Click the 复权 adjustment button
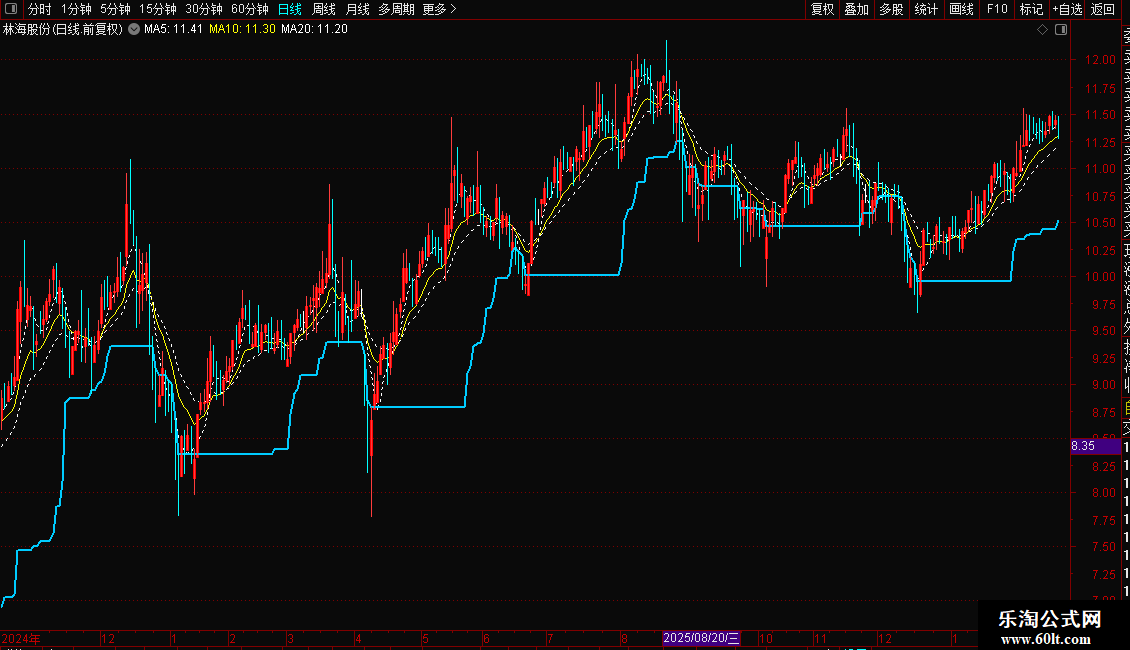The width and height of the screenshot is (1130, 650). tap(822, 9)
